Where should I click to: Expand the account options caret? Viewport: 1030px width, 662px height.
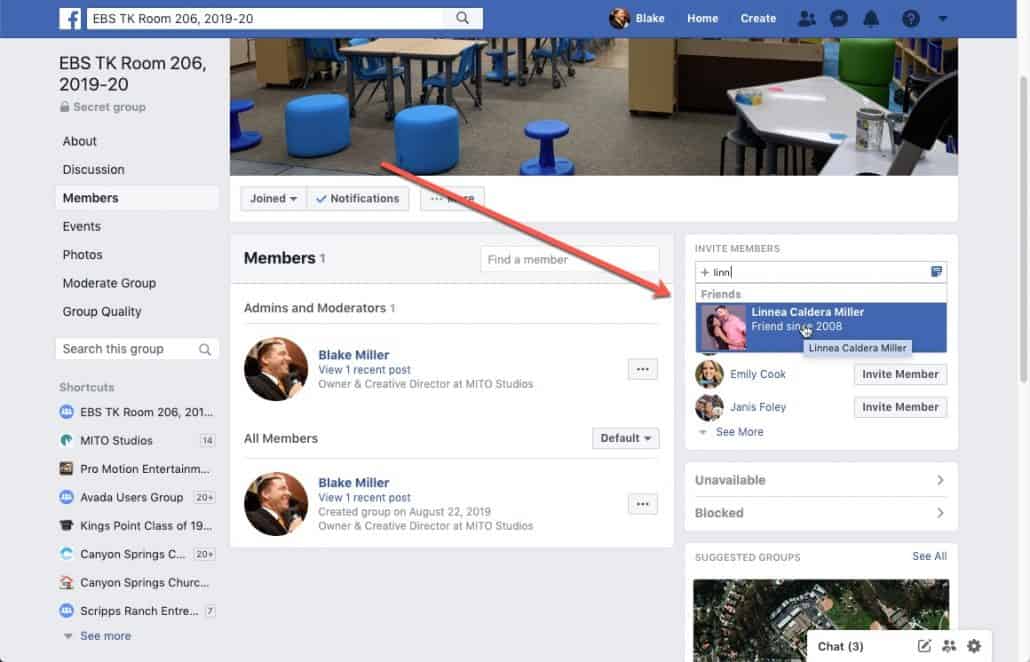(941, 17)
